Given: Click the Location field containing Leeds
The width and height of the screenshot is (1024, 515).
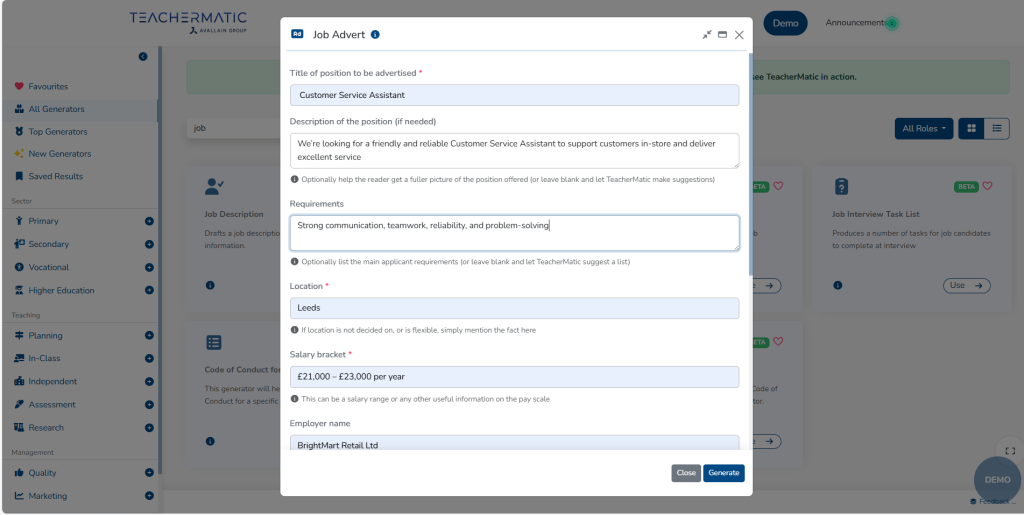Looking at the screenshot, I should click(515, 308).
